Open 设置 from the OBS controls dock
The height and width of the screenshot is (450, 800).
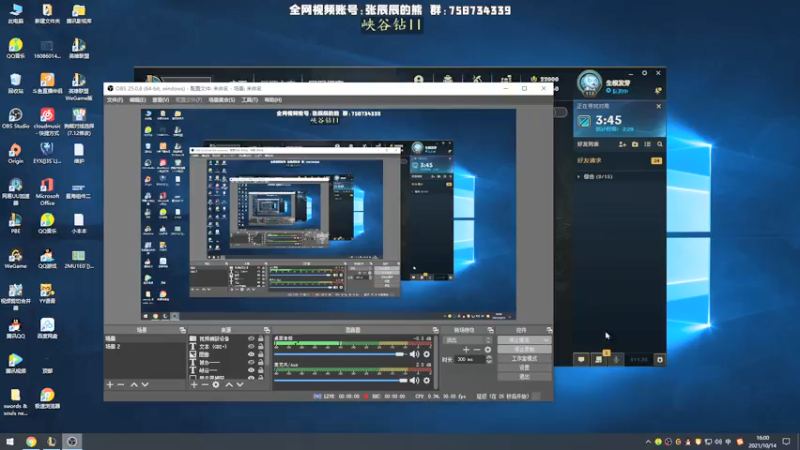[x=524, y=367]
